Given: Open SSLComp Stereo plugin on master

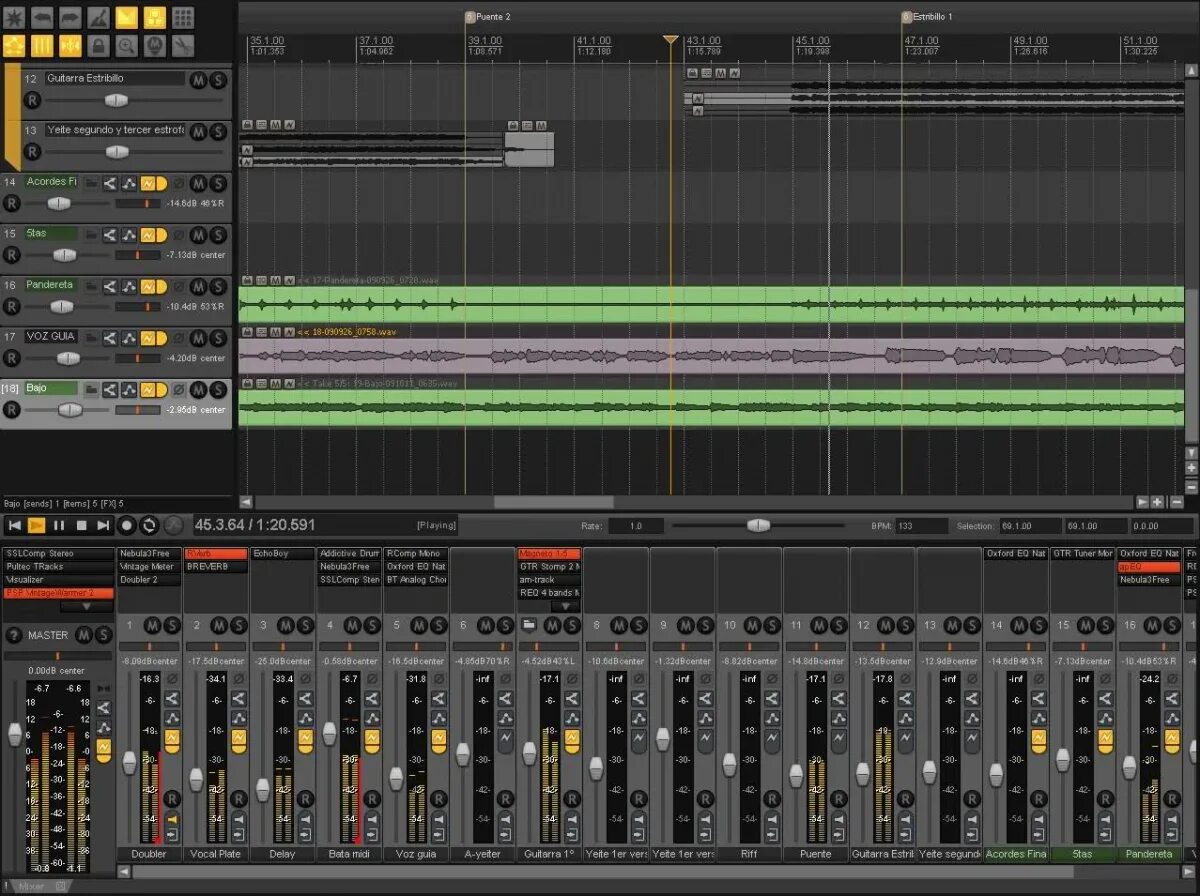Looking at the screenshot, I should (58, 553).
